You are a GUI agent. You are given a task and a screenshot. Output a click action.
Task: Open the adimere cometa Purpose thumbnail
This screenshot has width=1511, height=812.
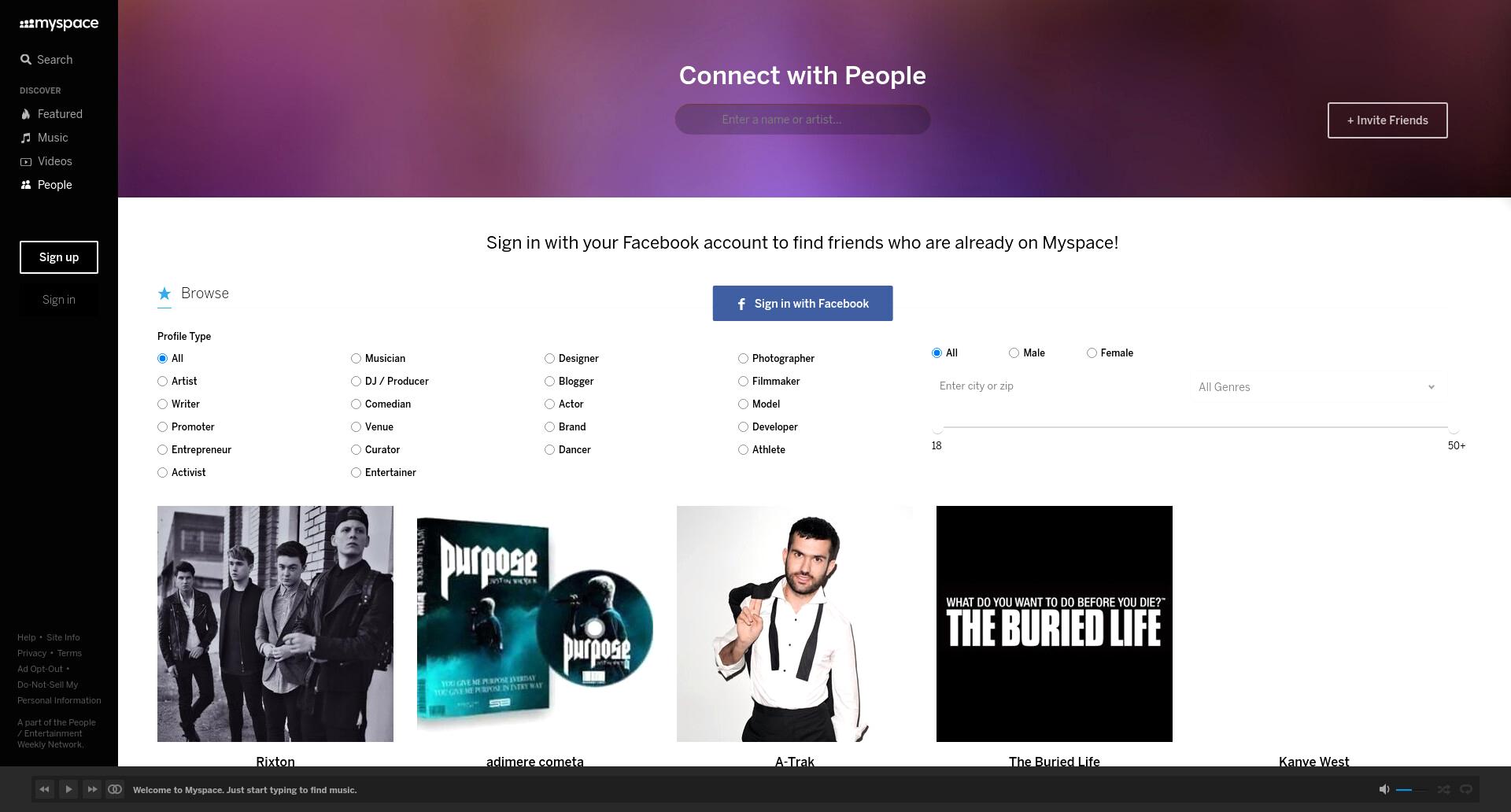point(535,624)
